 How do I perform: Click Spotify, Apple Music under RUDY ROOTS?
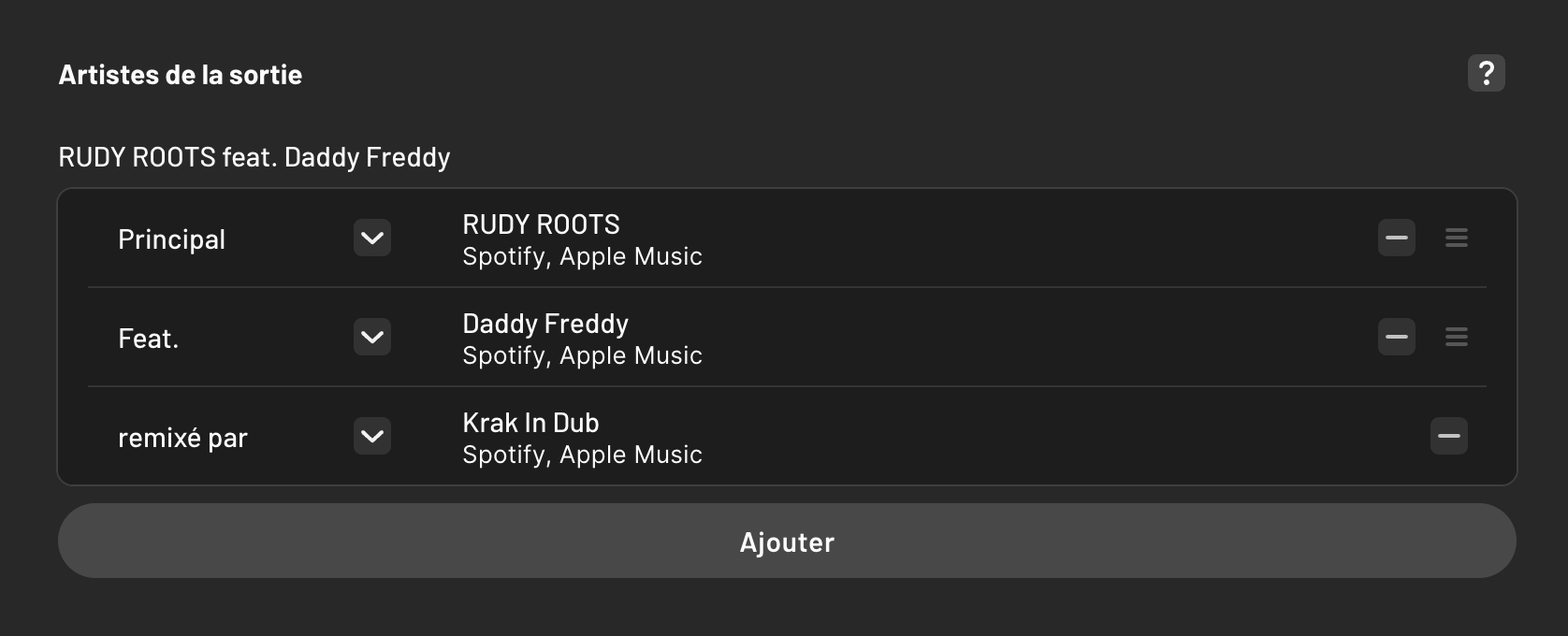pyautogui.click(x=582, y=257)
